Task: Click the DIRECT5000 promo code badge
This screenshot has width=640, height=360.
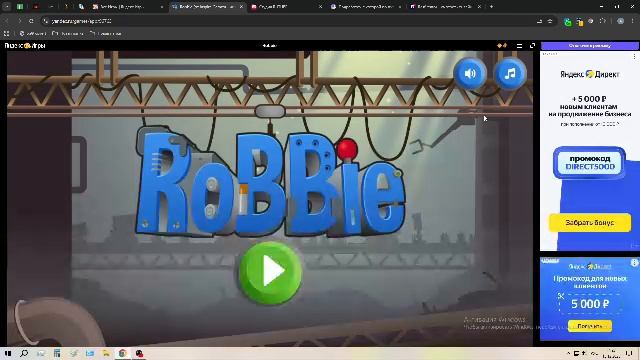Action: pos(589,162)
